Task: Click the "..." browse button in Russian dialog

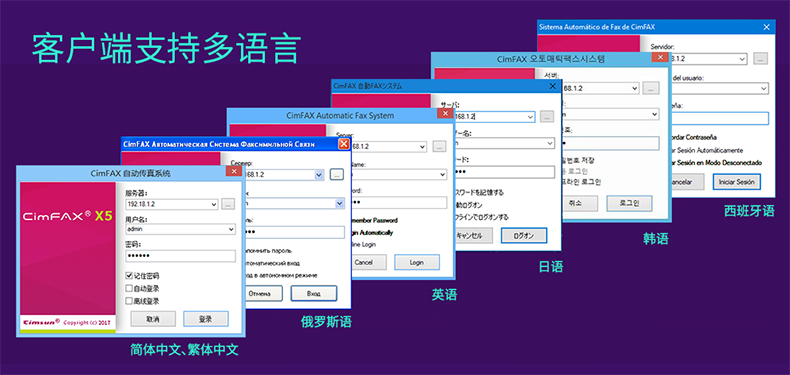Action: 337,174
